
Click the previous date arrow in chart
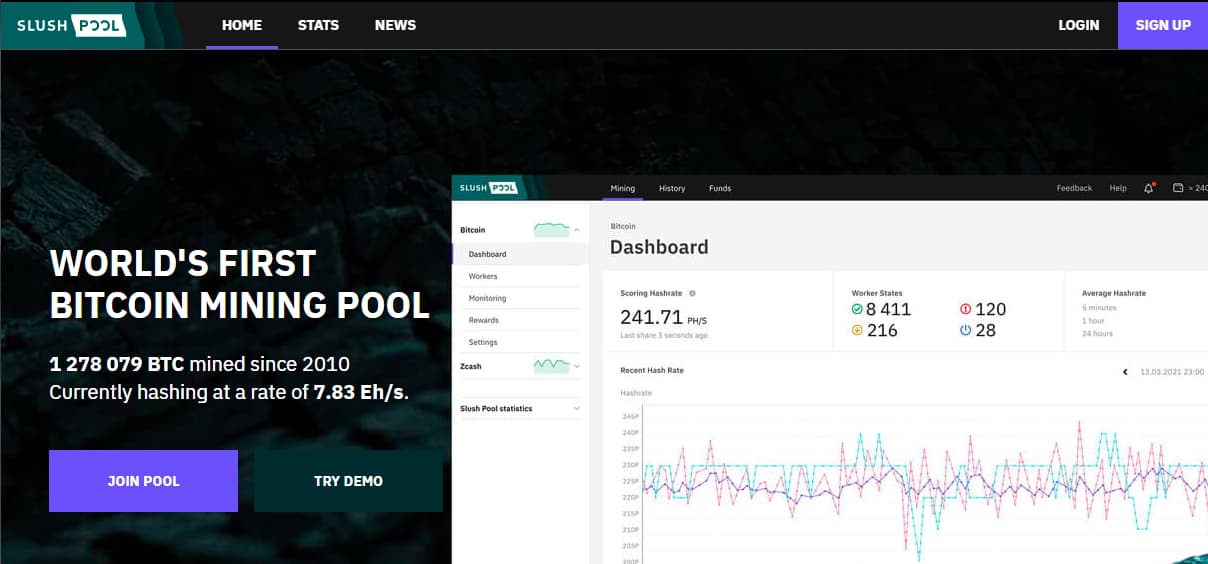[x=1125, y=372]
